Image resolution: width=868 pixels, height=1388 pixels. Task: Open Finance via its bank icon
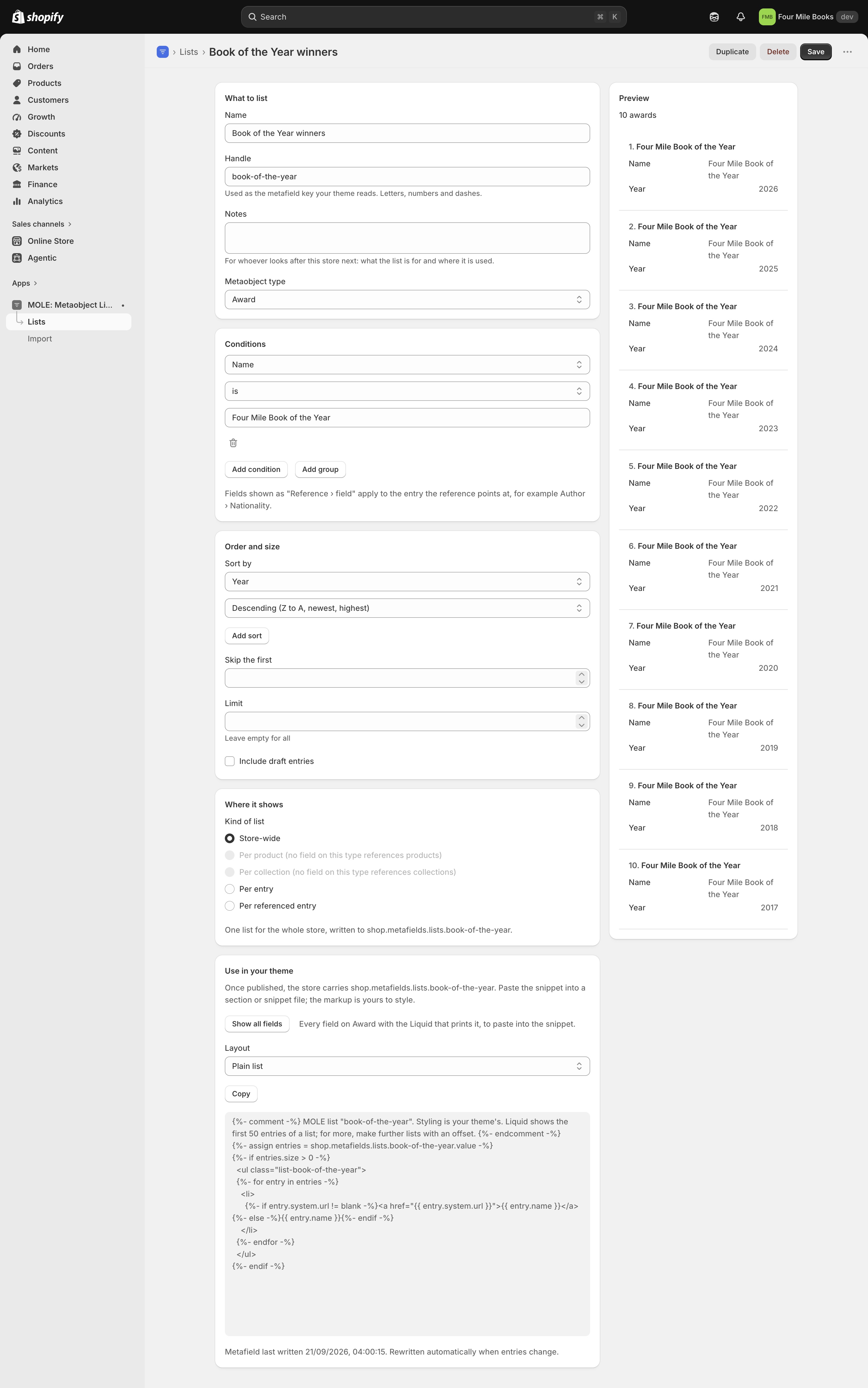point(17,184)
